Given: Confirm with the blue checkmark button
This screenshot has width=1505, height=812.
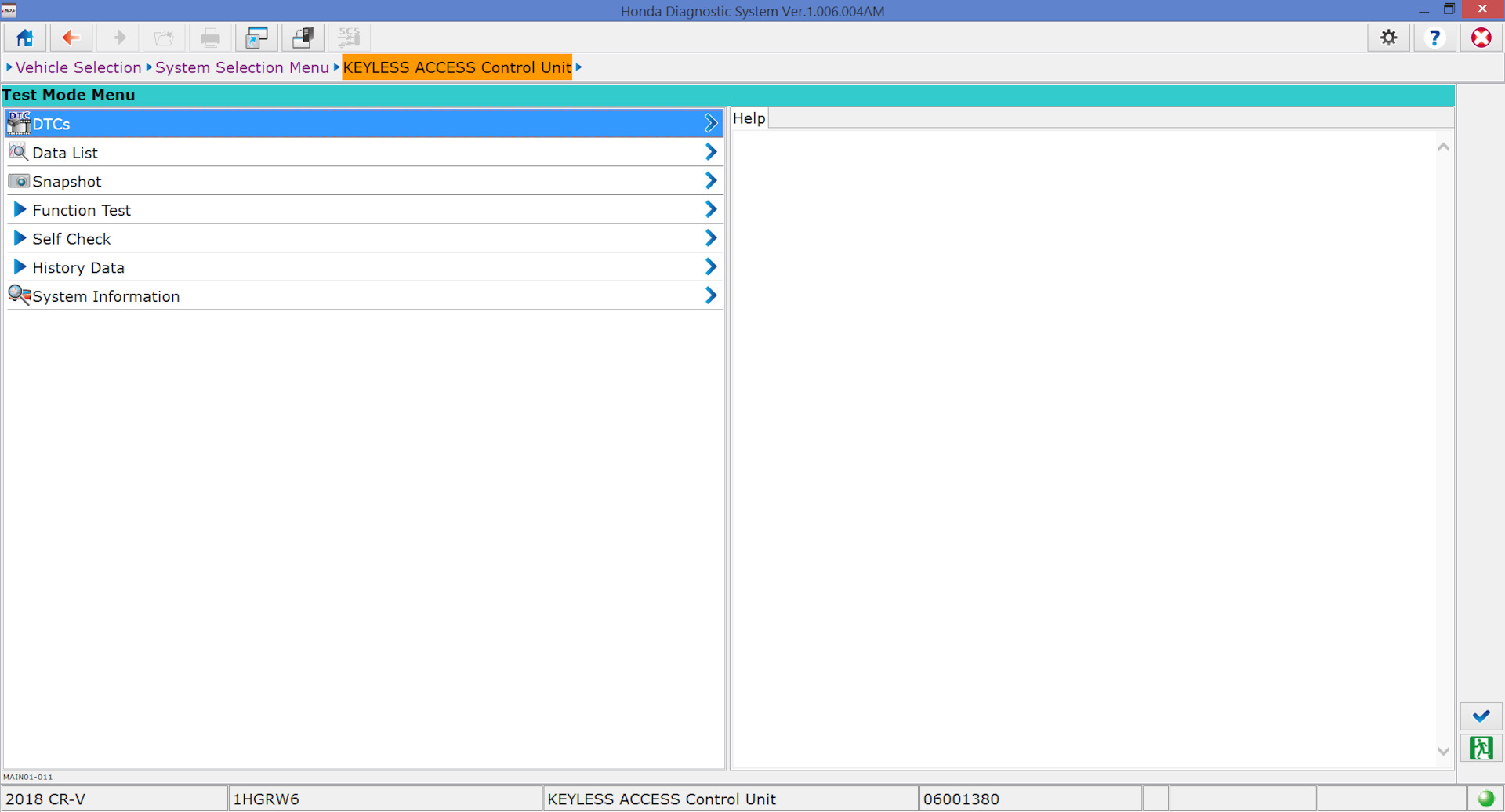Looking at the screenshot, I should pos(1481,716).
